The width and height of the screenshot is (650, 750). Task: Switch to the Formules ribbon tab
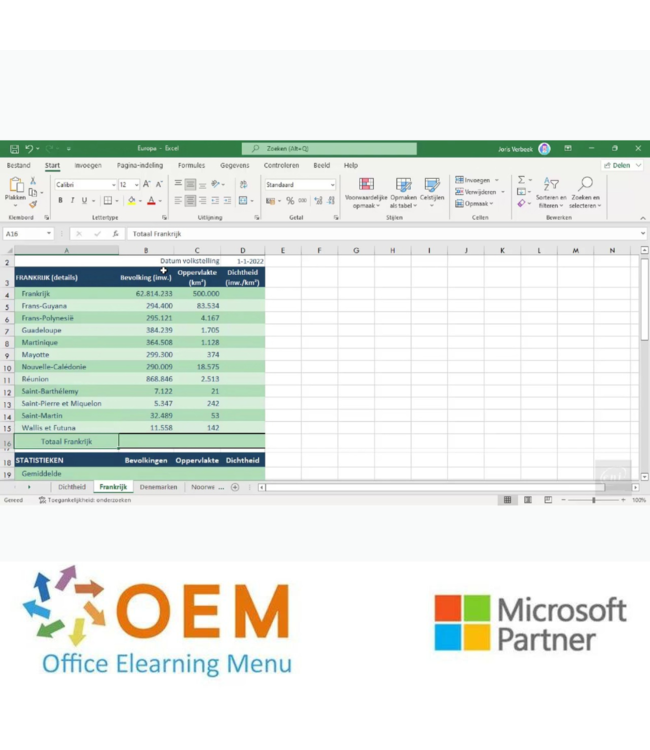tap(191, 165)
